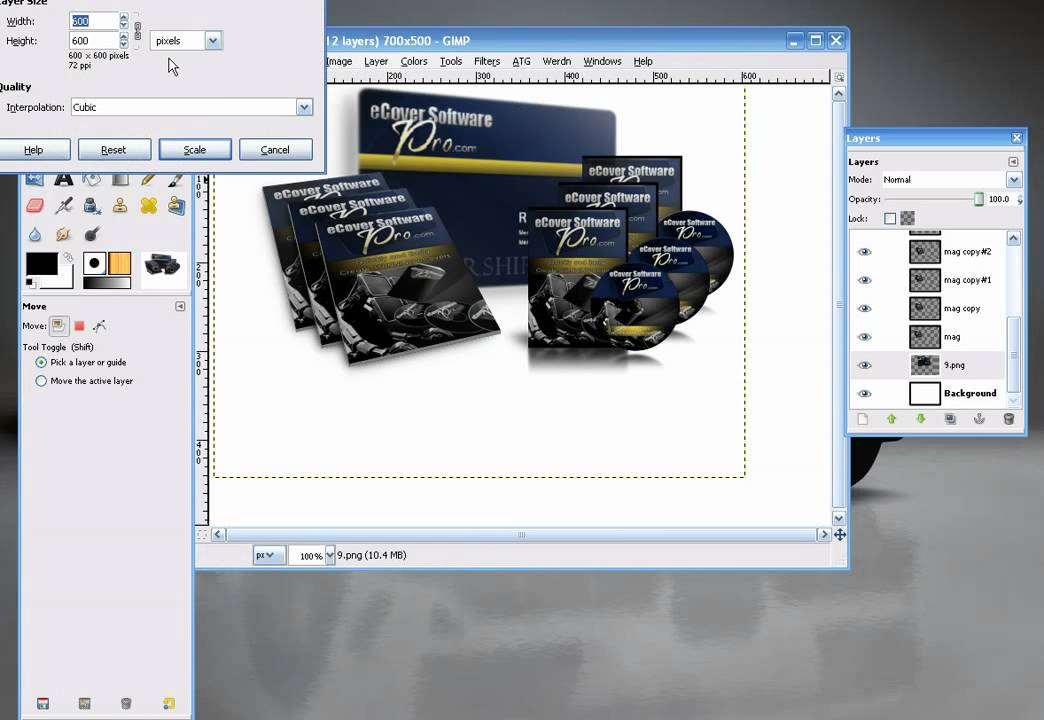Select the Blur/Sharpen droplet tool
Viewport: 1044px width, 720px height.
[x=35, y=234]
